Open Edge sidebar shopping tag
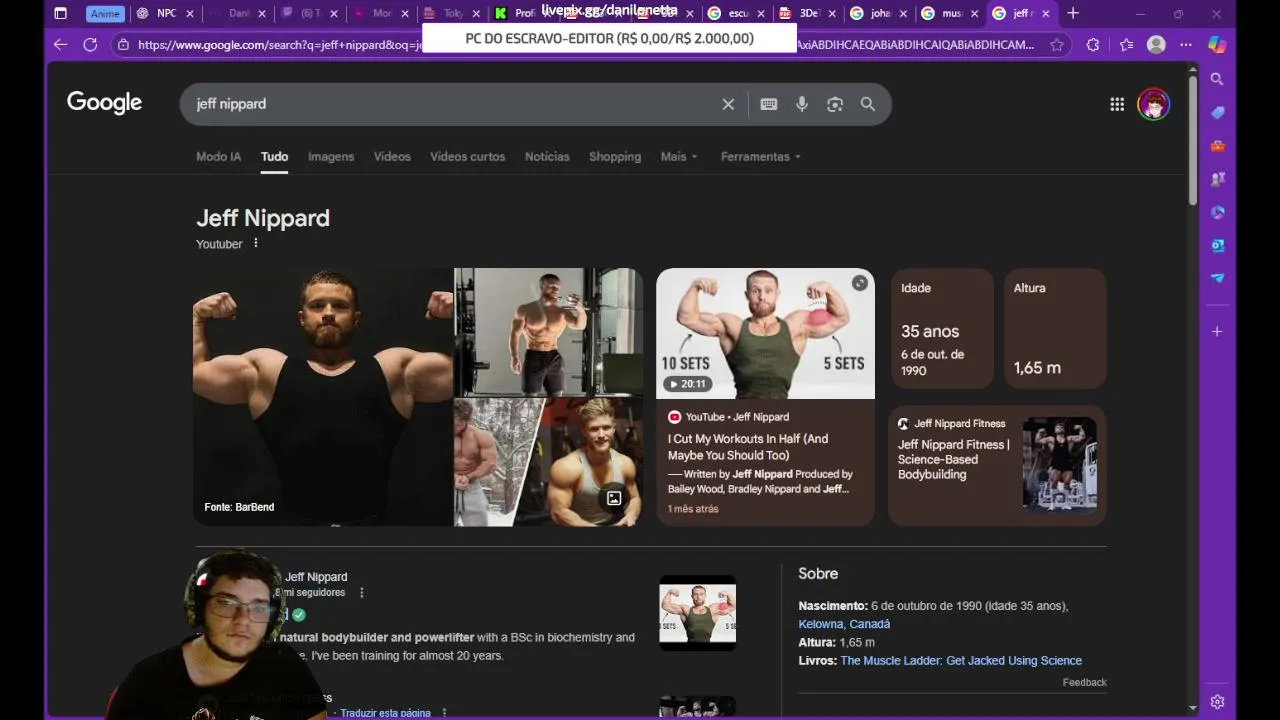Screen dimensions: 1280x720 pyautogui.click(x=1217, y=113)
